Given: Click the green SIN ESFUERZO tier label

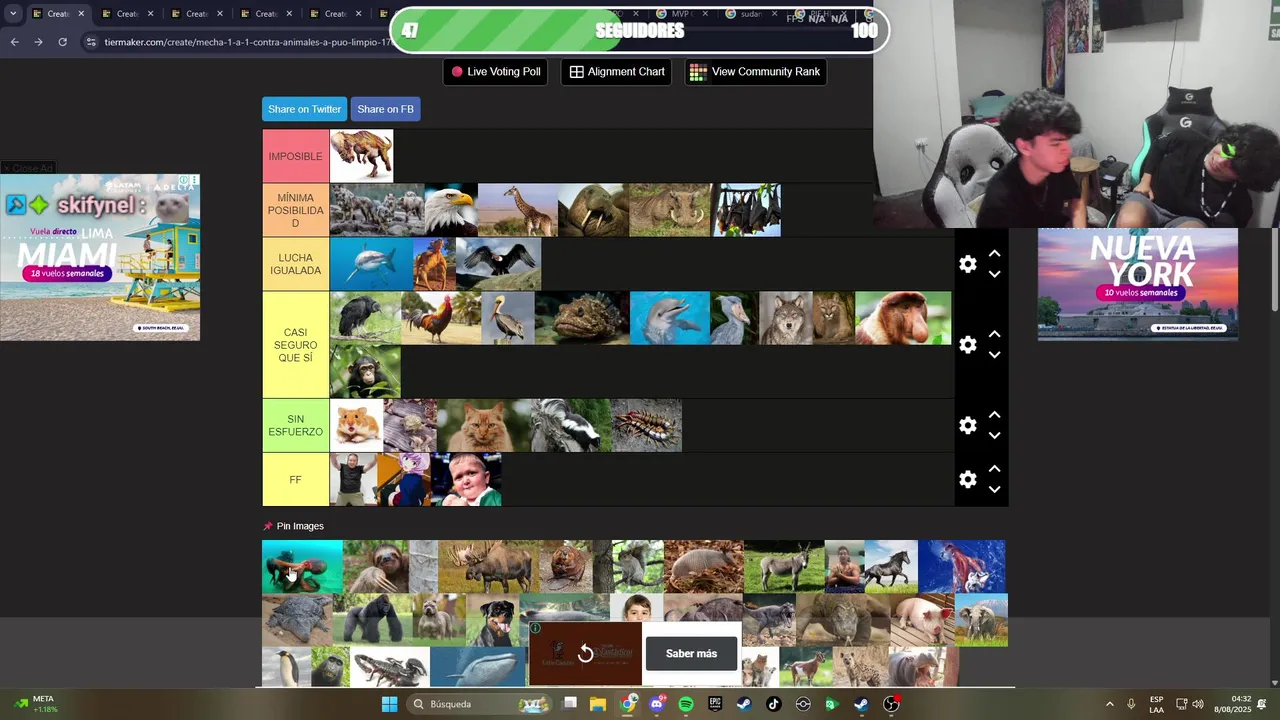Looking at the screenshot, I should (x=295, y=426).
